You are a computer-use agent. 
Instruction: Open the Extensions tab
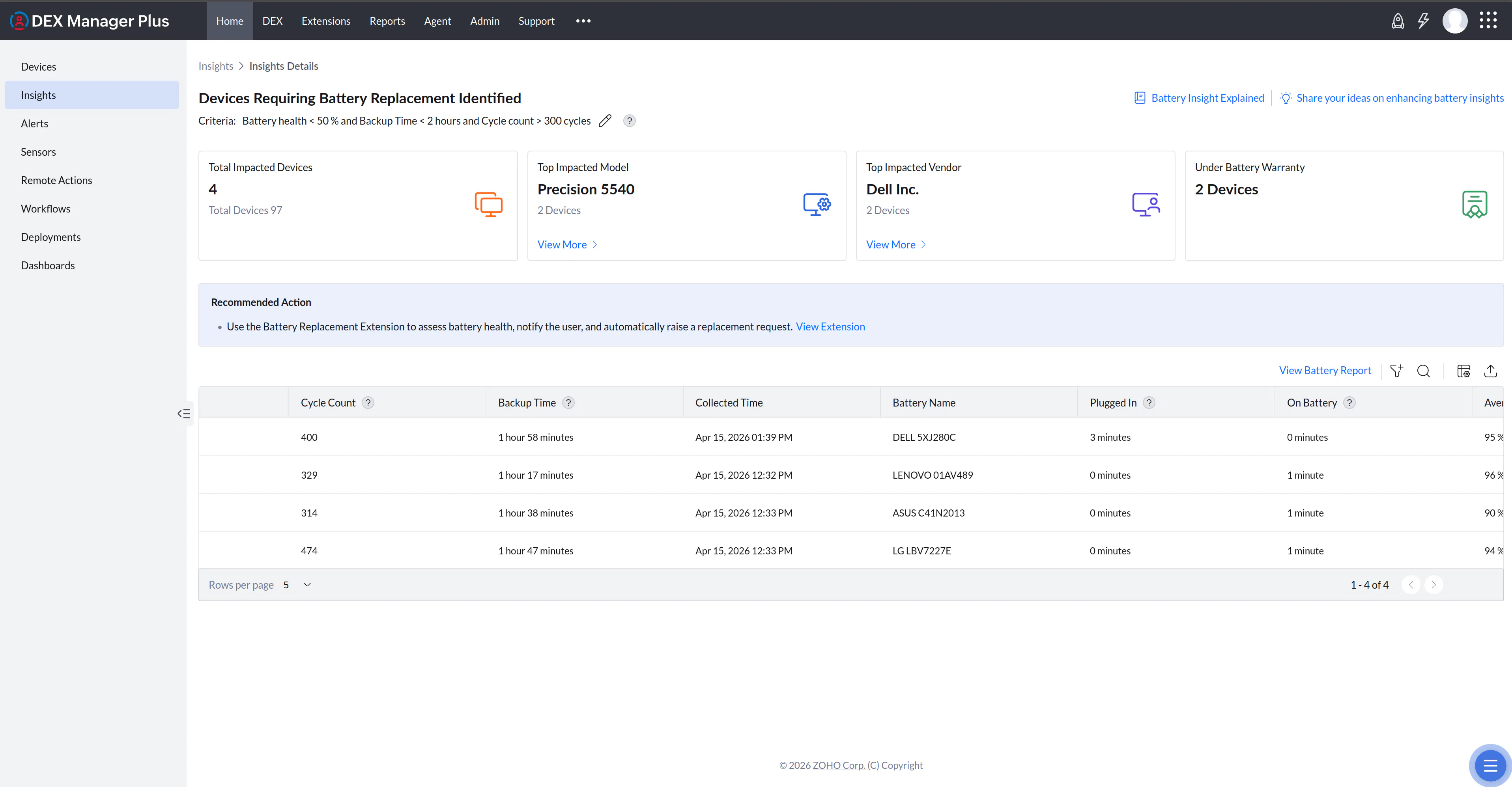pyautogui.click(x=326, y=21)
